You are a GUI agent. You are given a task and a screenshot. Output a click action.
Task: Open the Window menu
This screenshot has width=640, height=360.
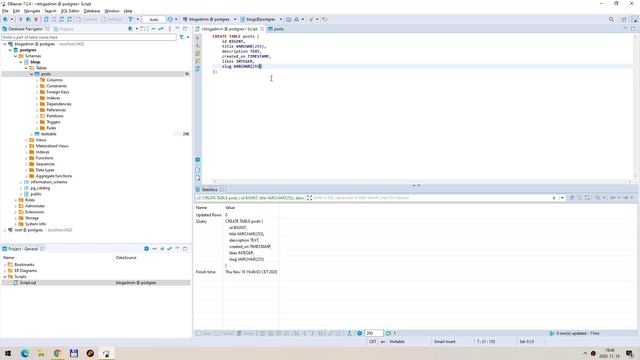coord(112,11)
